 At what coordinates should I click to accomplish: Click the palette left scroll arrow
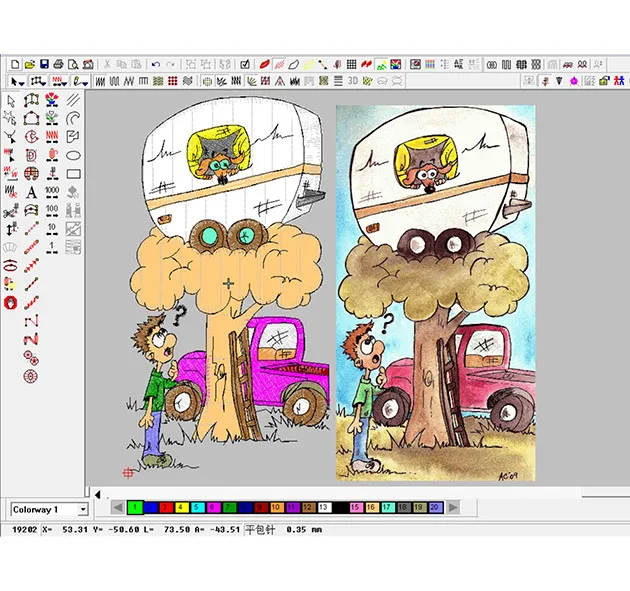(x=118, y=507)
